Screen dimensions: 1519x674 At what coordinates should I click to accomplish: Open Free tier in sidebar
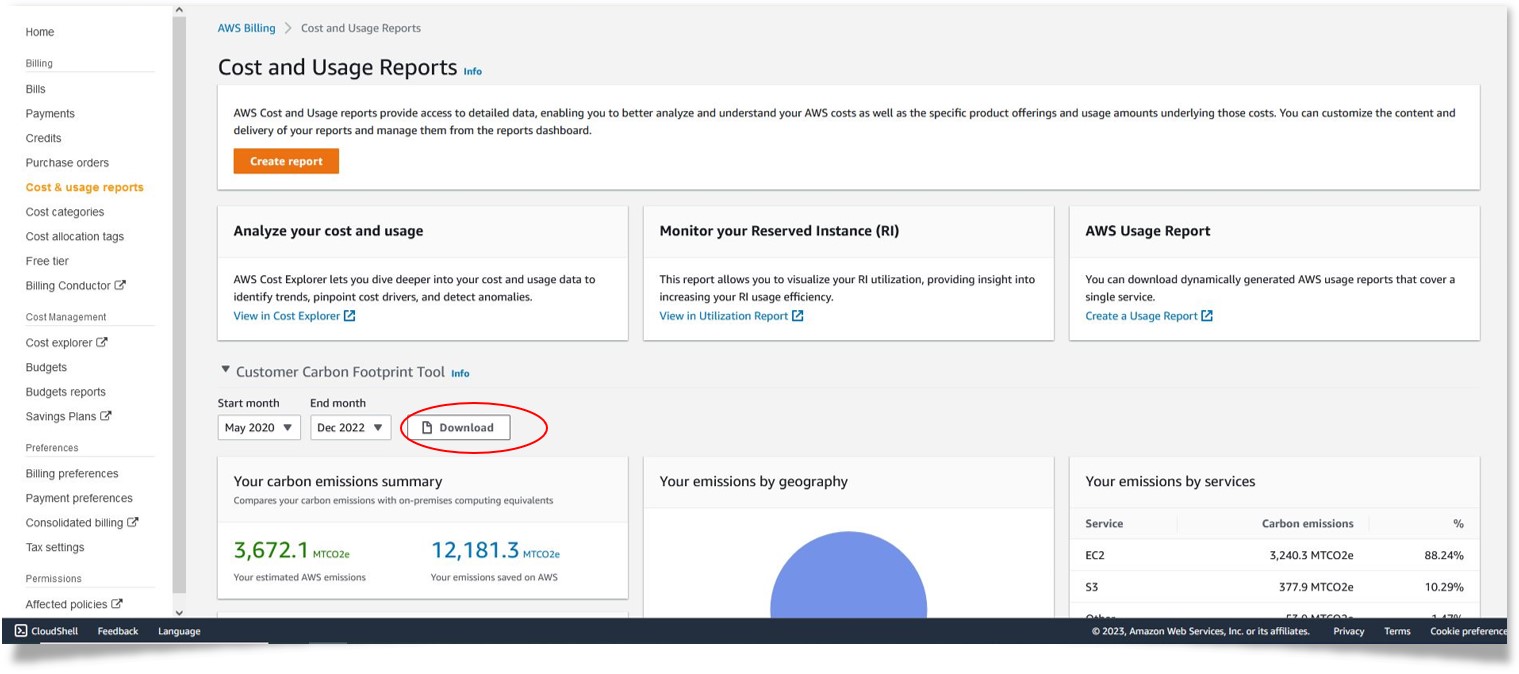(x=47, y=261)
